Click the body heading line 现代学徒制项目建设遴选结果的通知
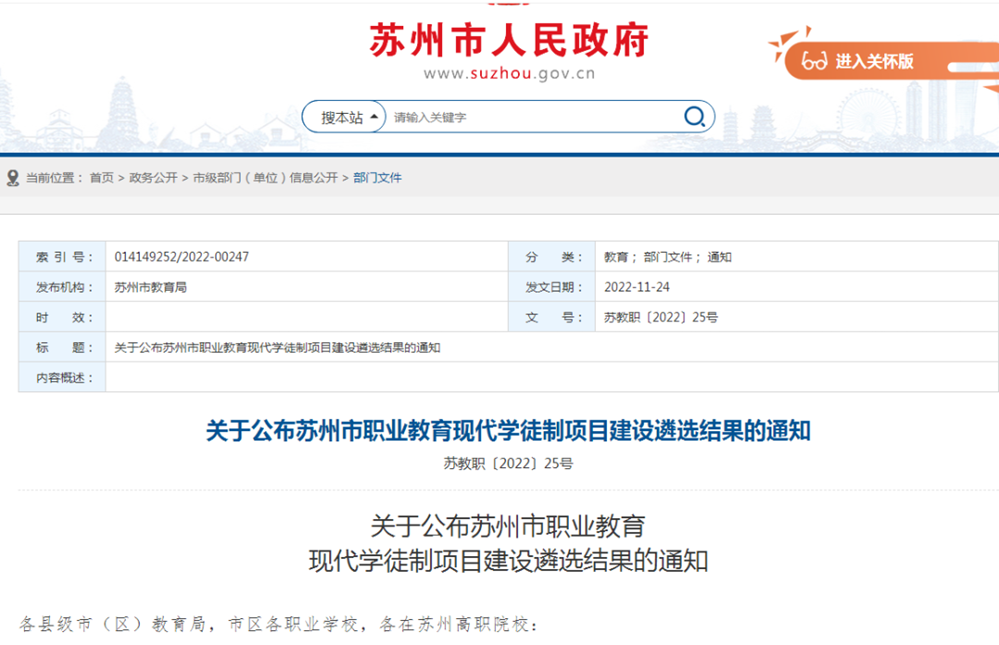Screen dimensions: 999x645 [508, 562]
